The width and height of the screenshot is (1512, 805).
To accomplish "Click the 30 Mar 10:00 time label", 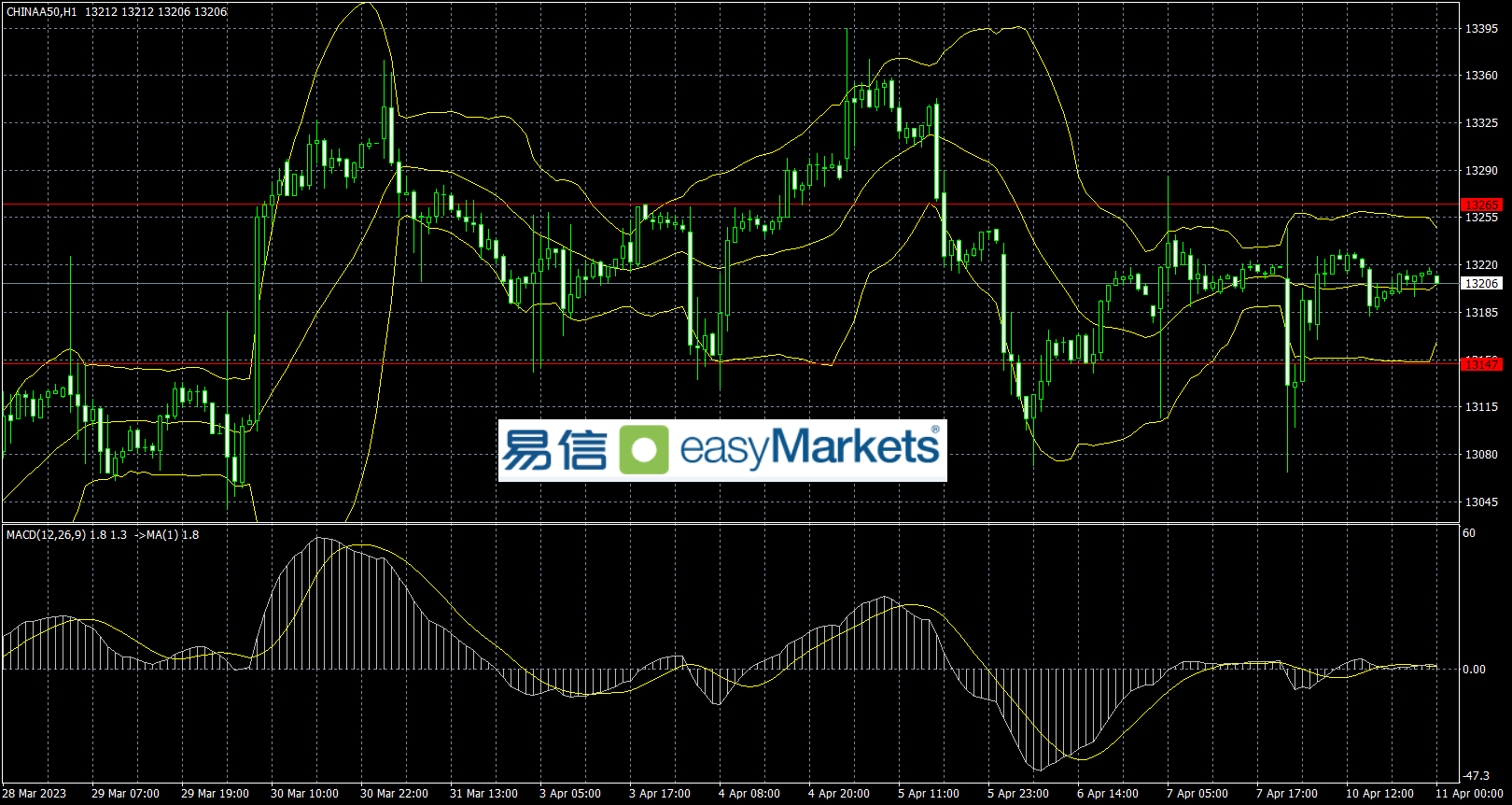I will pyautogui.click(x=304, y=794).
